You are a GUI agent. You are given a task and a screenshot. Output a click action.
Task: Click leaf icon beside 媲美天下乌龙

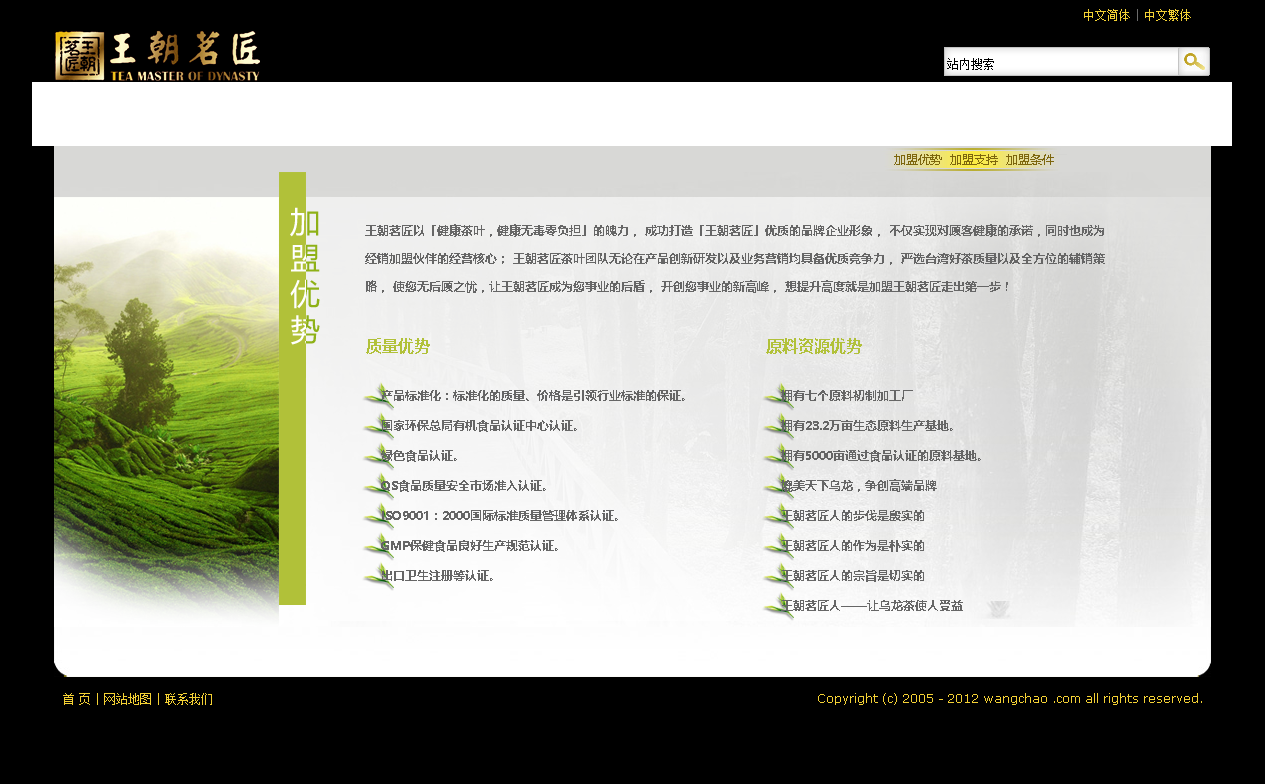[x=777, y=487]
